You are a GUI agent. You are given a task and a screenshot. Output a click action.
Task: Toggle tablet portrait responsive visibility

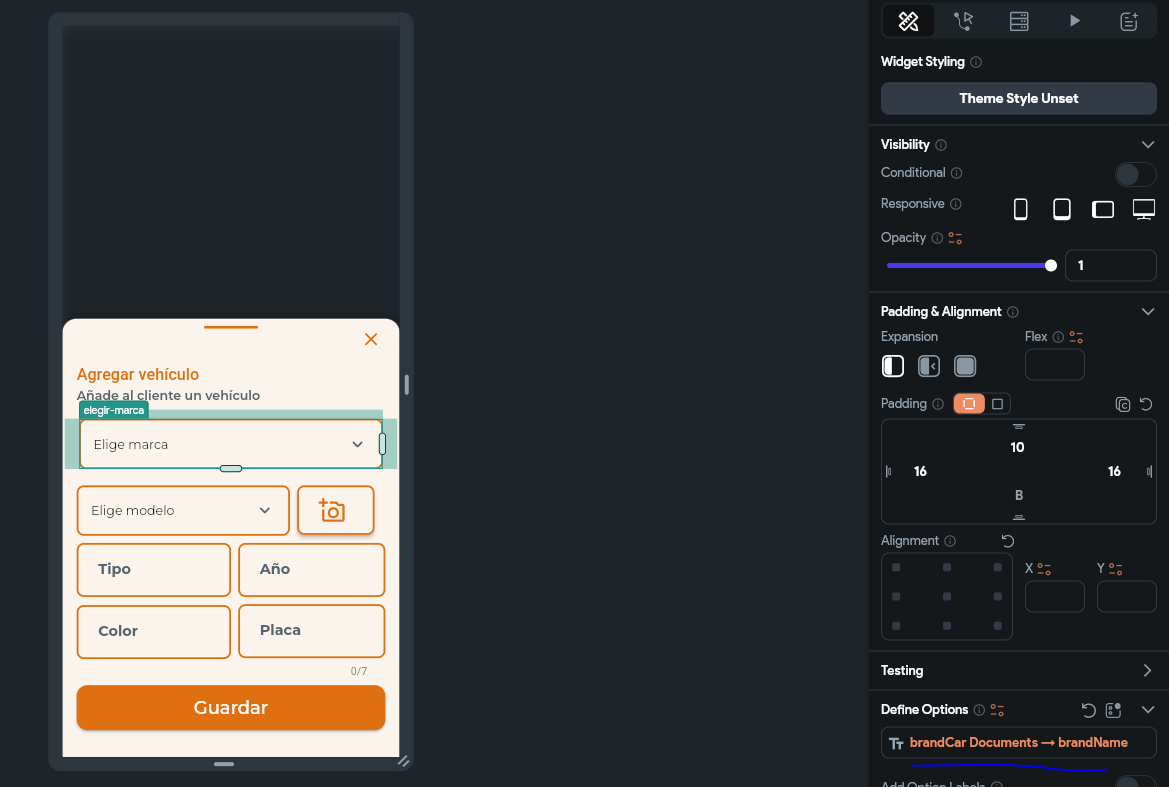pos(1062,209)
